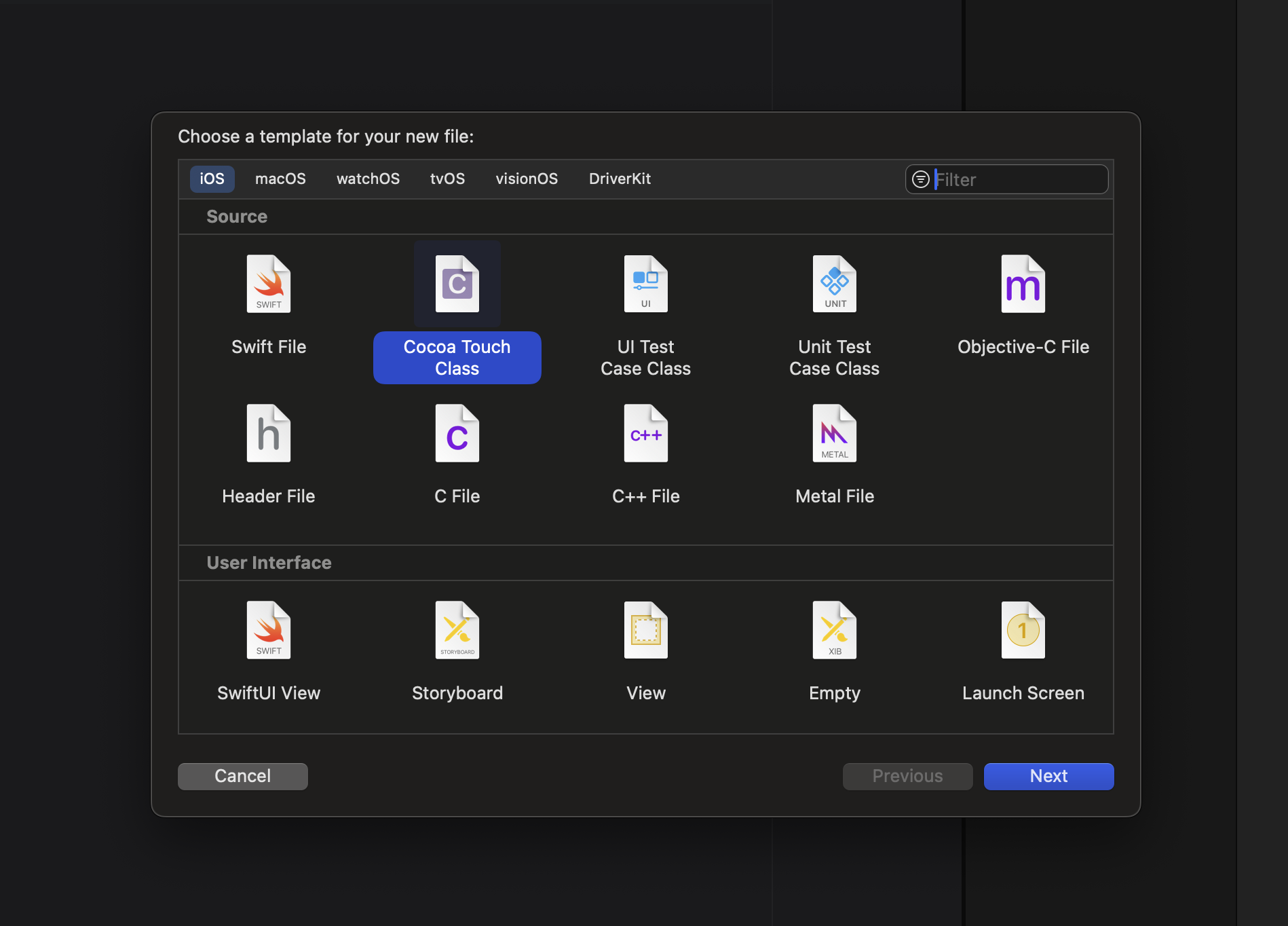Click the "Storyboard" label
The height and width of the screenshot is (926, 1288).
[x=457, y=693]
